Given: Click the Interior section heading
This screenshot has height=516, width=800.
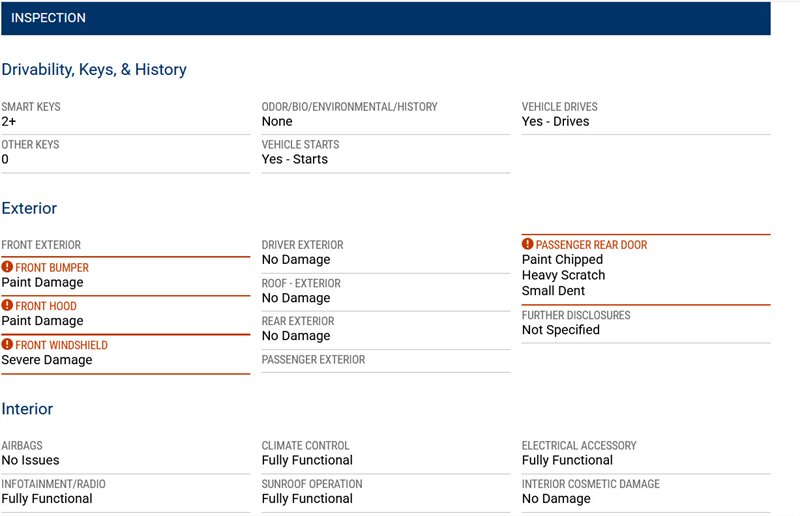Looking at the screenshot, I should [x=27, y=408].
